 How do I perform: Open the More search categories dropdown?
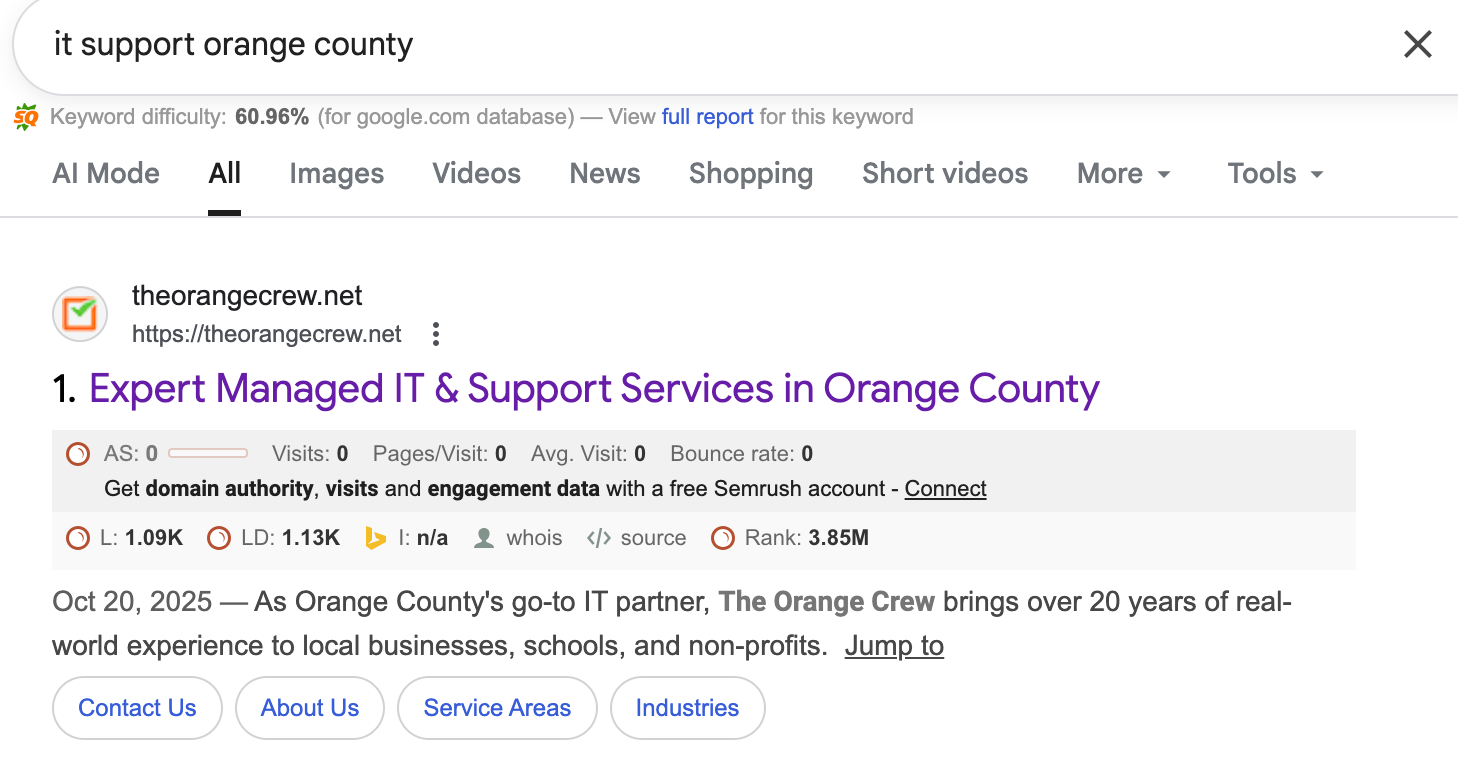click(x=1122, y=173)
